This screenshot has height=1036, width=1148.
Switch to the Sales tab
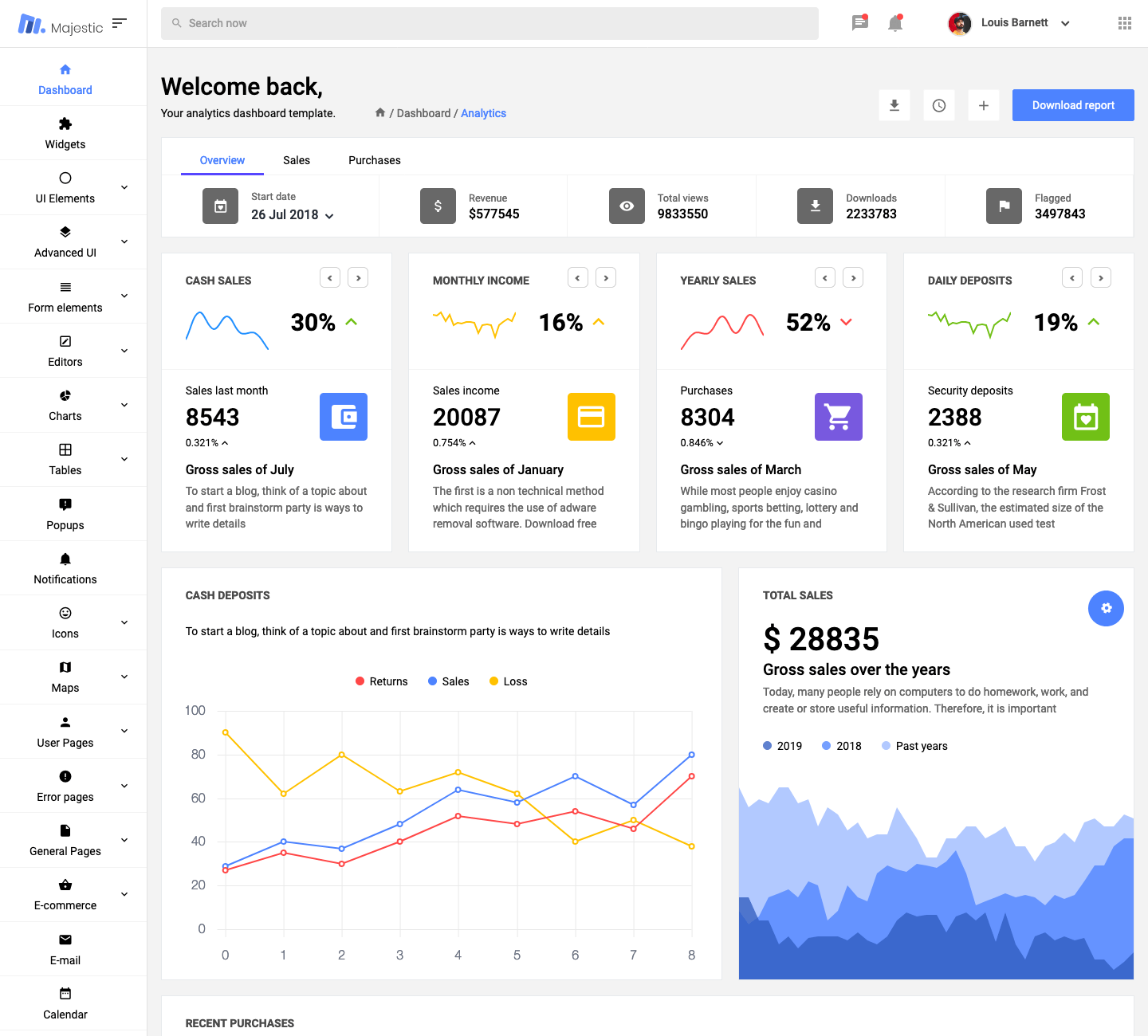pyautogui.click(x=297, y=160)
